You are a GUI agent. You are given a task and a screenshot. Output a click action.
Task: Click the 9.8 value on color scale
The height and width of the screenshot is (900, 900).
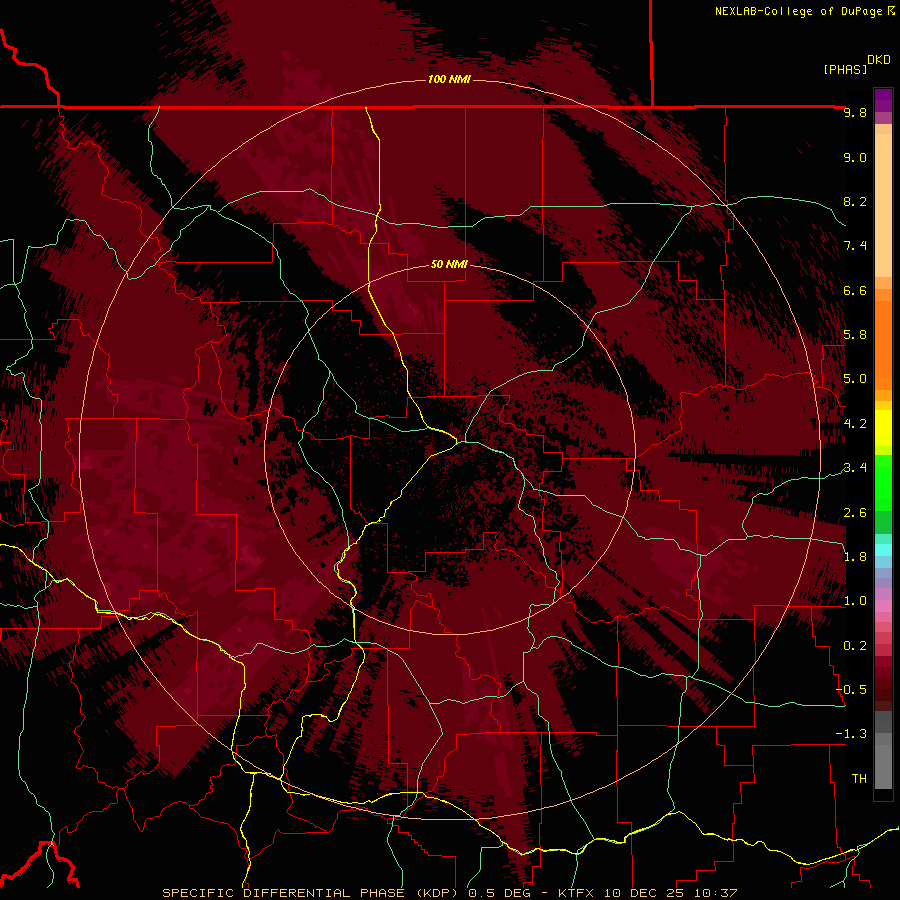[x=855, y=112]
